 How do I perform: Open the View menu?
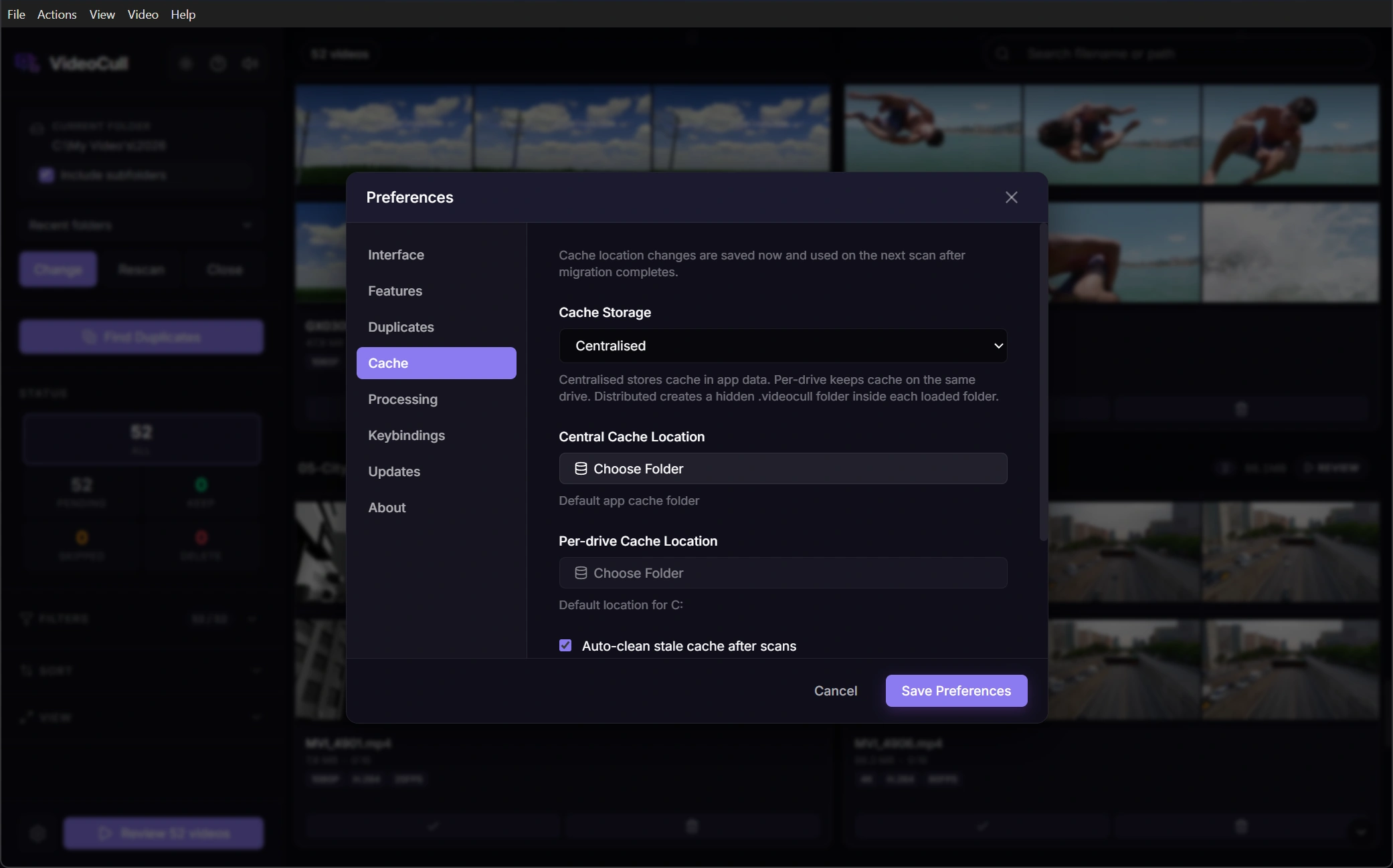pyautogui.click(x=102, y=14)
